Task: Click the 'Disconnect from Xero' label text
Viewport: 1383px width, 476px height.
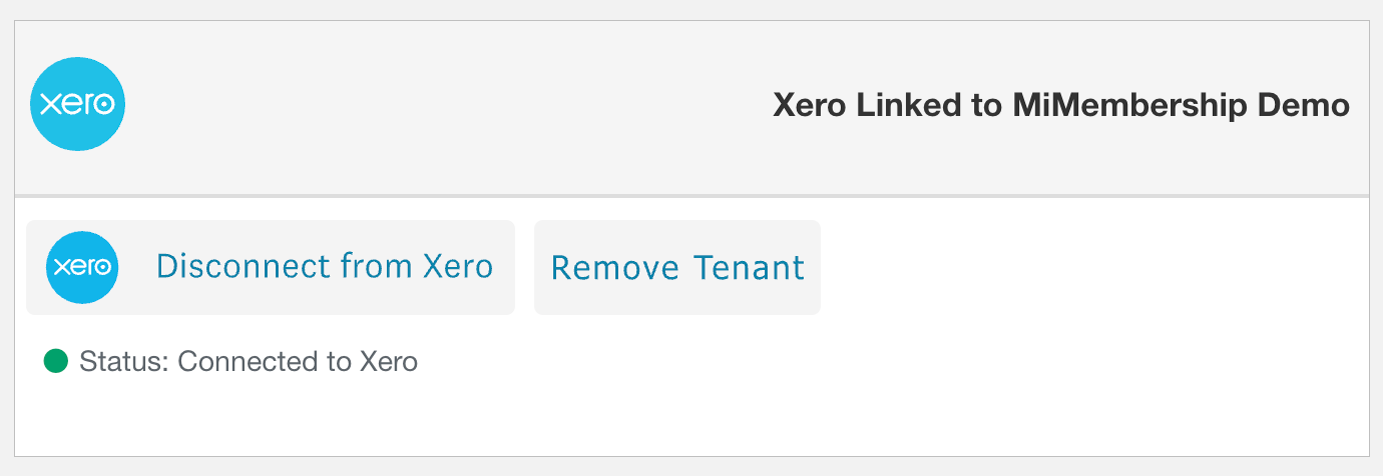Action: (324, 267)
